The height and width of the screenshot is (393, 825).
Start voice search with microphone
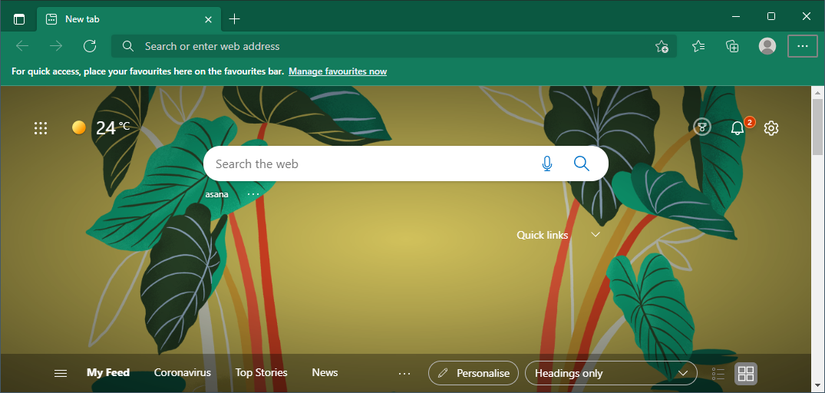tap(547, 164)
